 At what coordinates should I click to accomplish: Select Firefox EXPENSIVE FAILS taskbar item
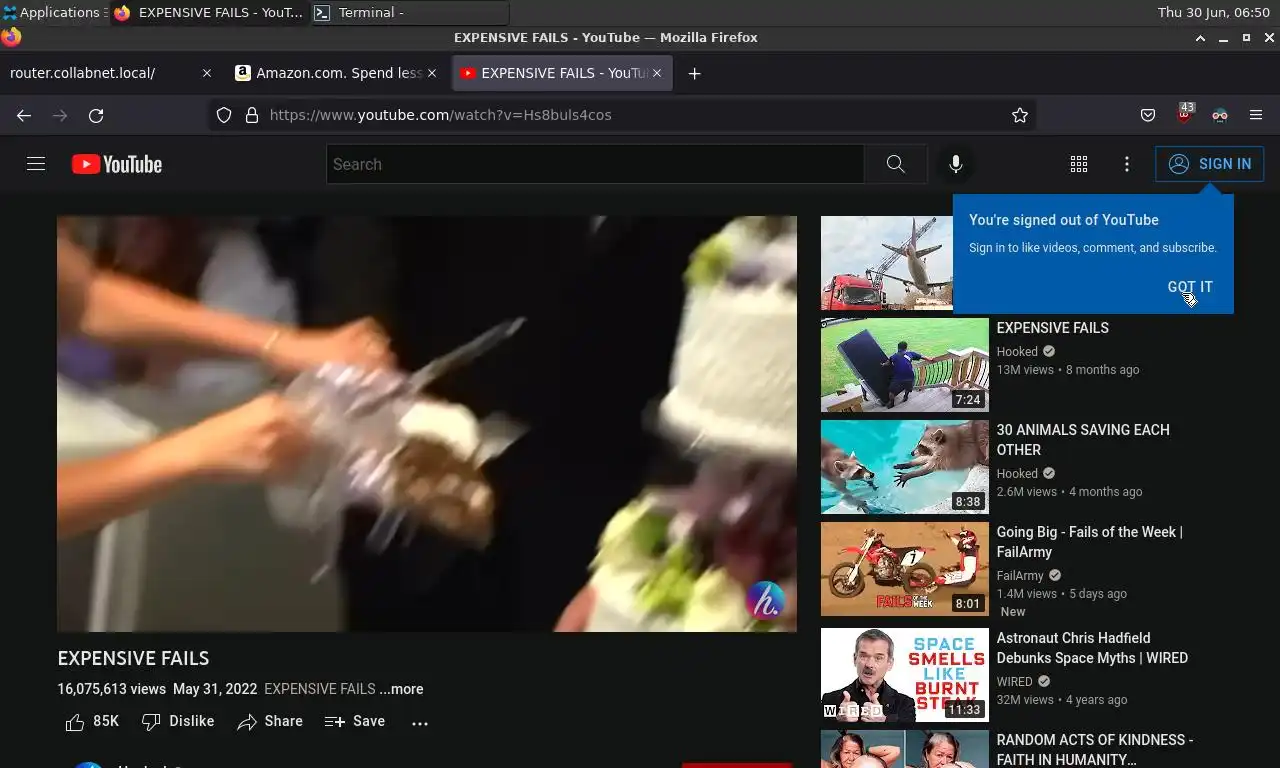[x=209, y=13]
